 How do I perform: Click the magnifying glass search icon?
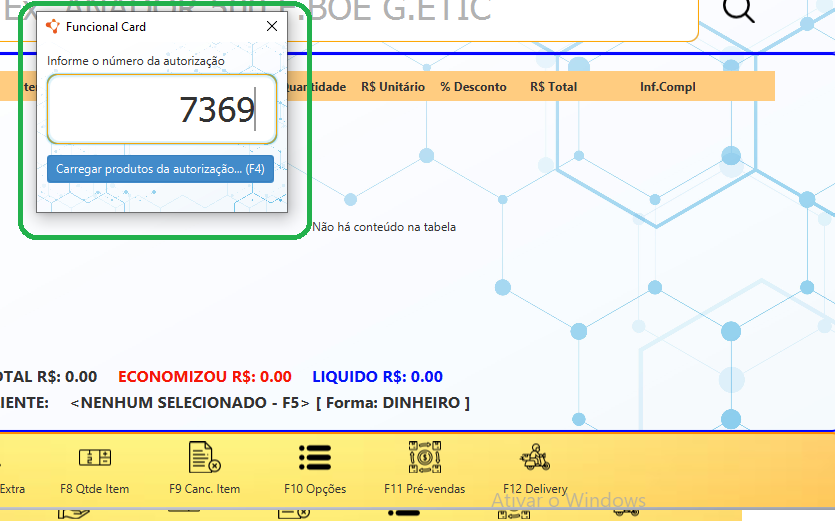point(739,9)
